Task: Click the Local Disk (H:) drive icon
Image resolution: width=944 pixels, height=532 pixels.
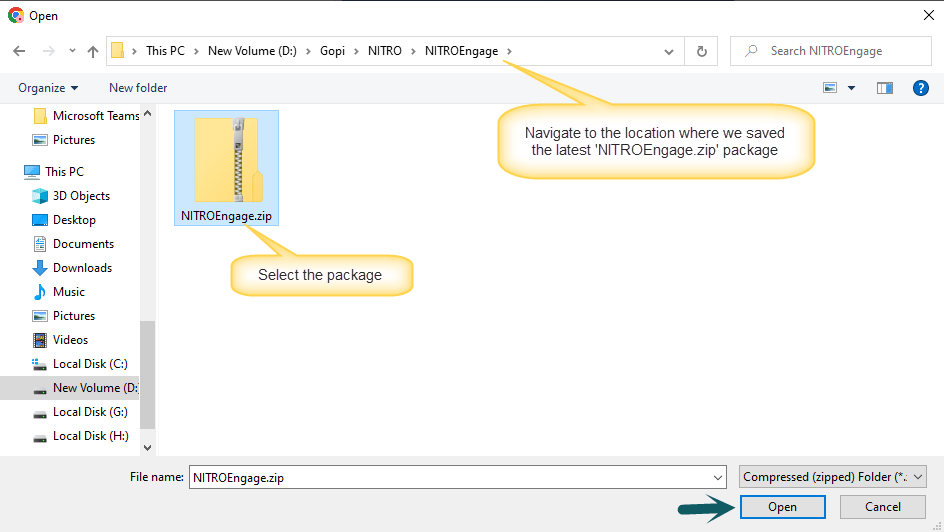Action: tap(40, 438)
